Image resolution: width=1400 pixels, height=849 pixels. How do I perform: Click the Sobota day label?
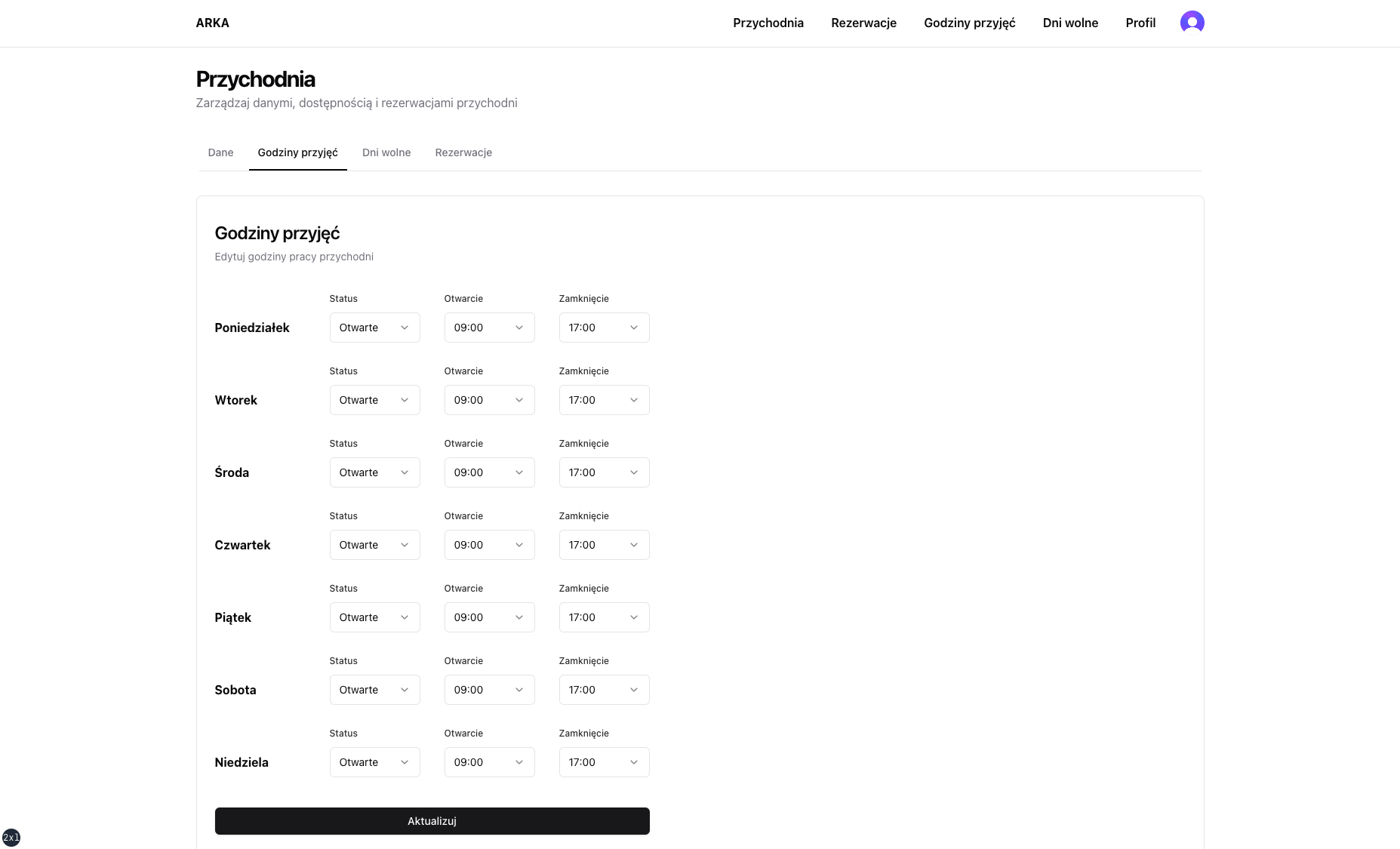(235, 690)
